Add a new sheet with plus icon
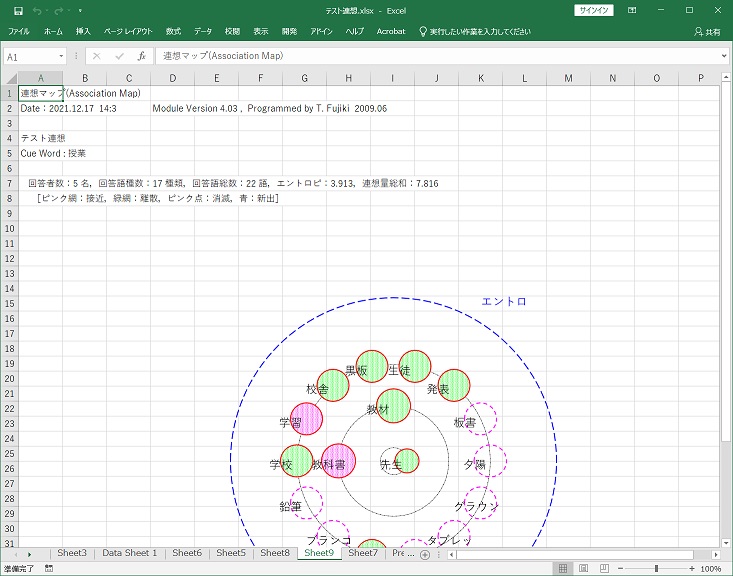This screenshot has width=733, height=576. point(425,553)
